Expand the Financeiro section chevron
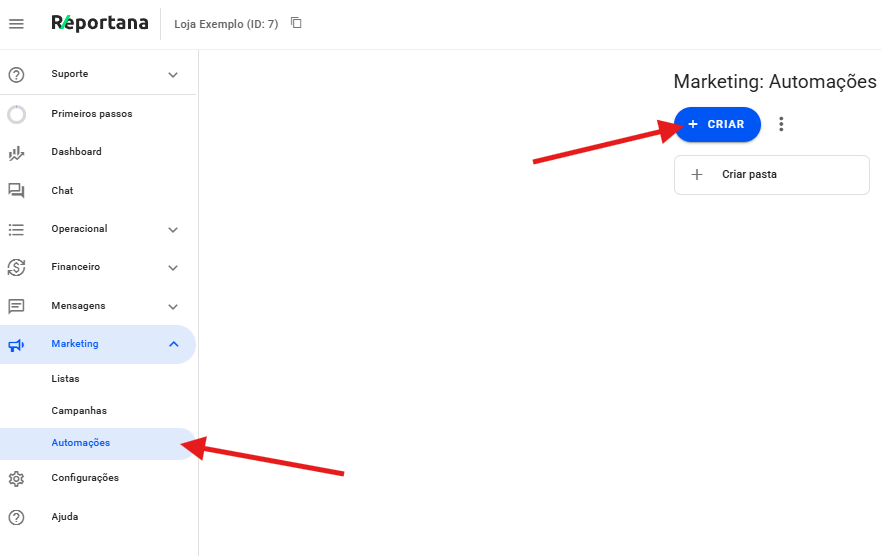Image resolution: width=881 pixels, height=556 pixels. (x=173, y=268)
